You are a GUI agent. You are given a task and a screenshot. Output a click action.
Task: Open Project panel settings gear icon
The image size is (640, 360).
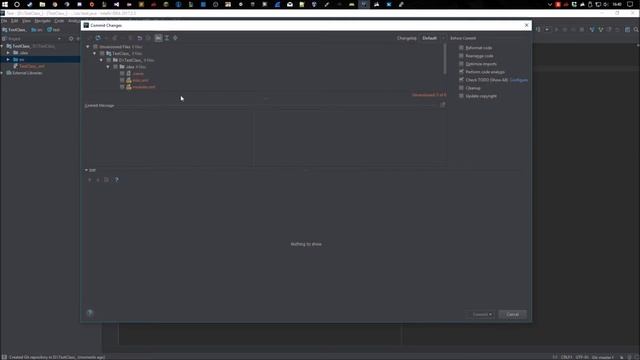[71, 39]
